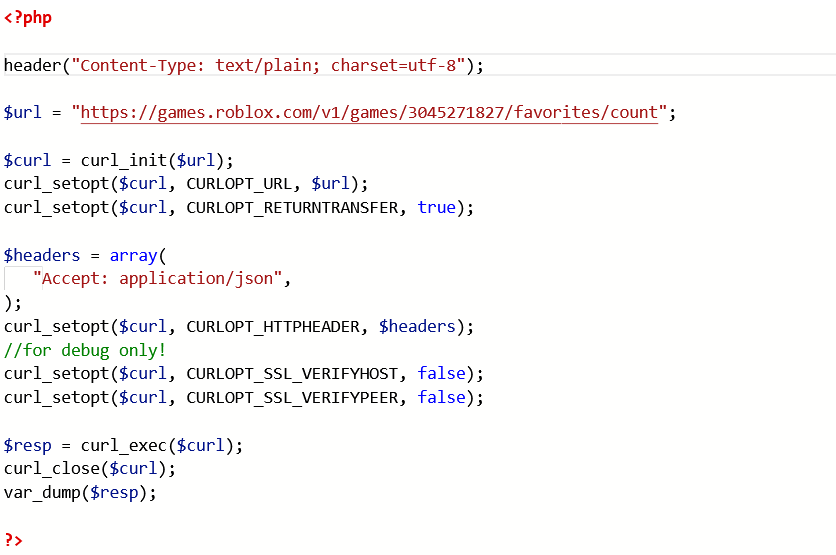The width and height of the screenshot is (836, 555).
Task: Click the closing ?> tag
Action: (13, 540)
